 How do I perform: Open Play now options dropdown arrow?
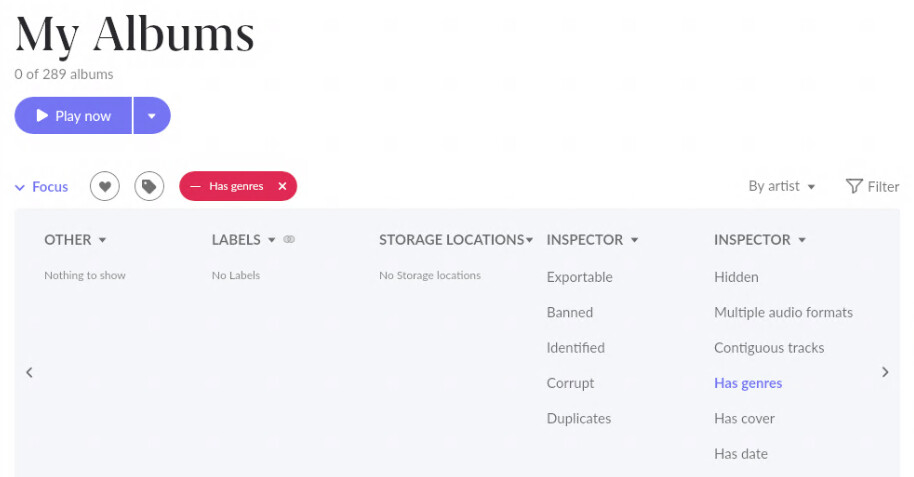(x=152, y=115)
